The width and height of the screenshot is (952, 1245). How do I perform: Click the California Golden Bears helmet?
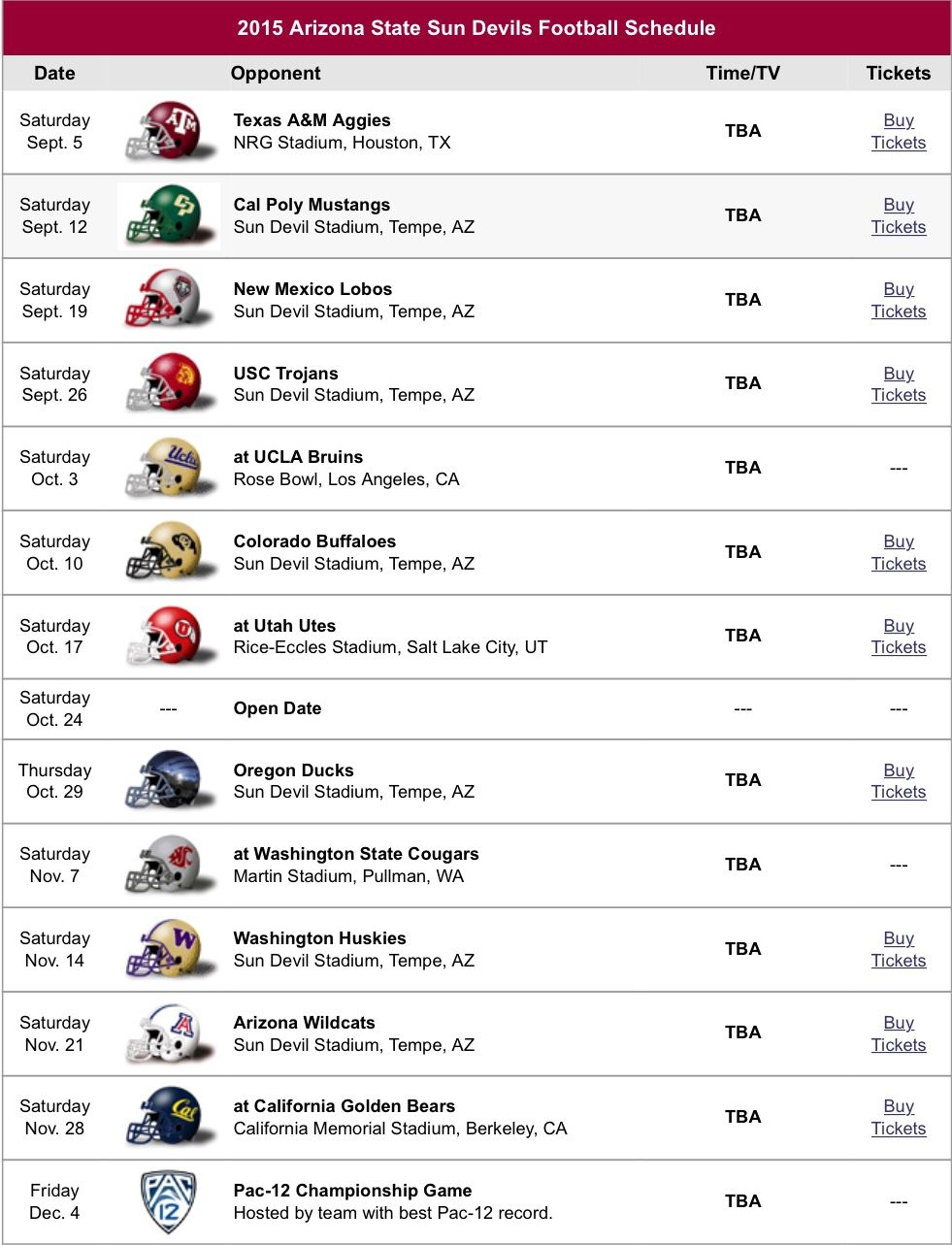(170, 1116)
